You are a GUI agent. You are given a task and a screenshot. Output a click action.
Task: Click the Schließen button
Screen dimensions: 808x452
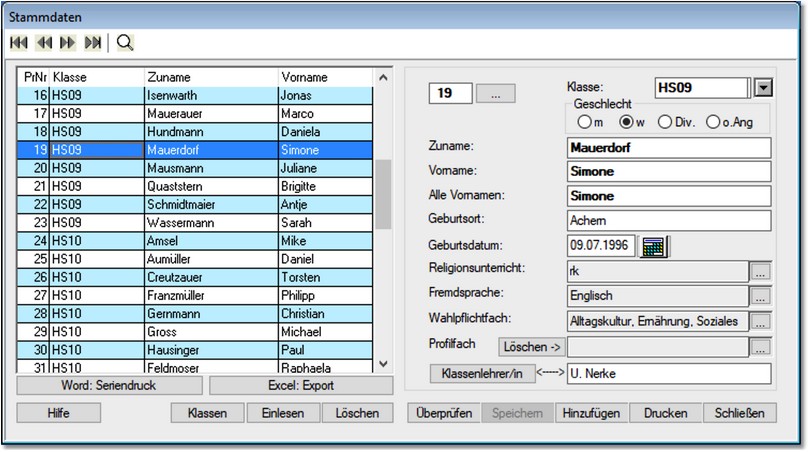739,413
